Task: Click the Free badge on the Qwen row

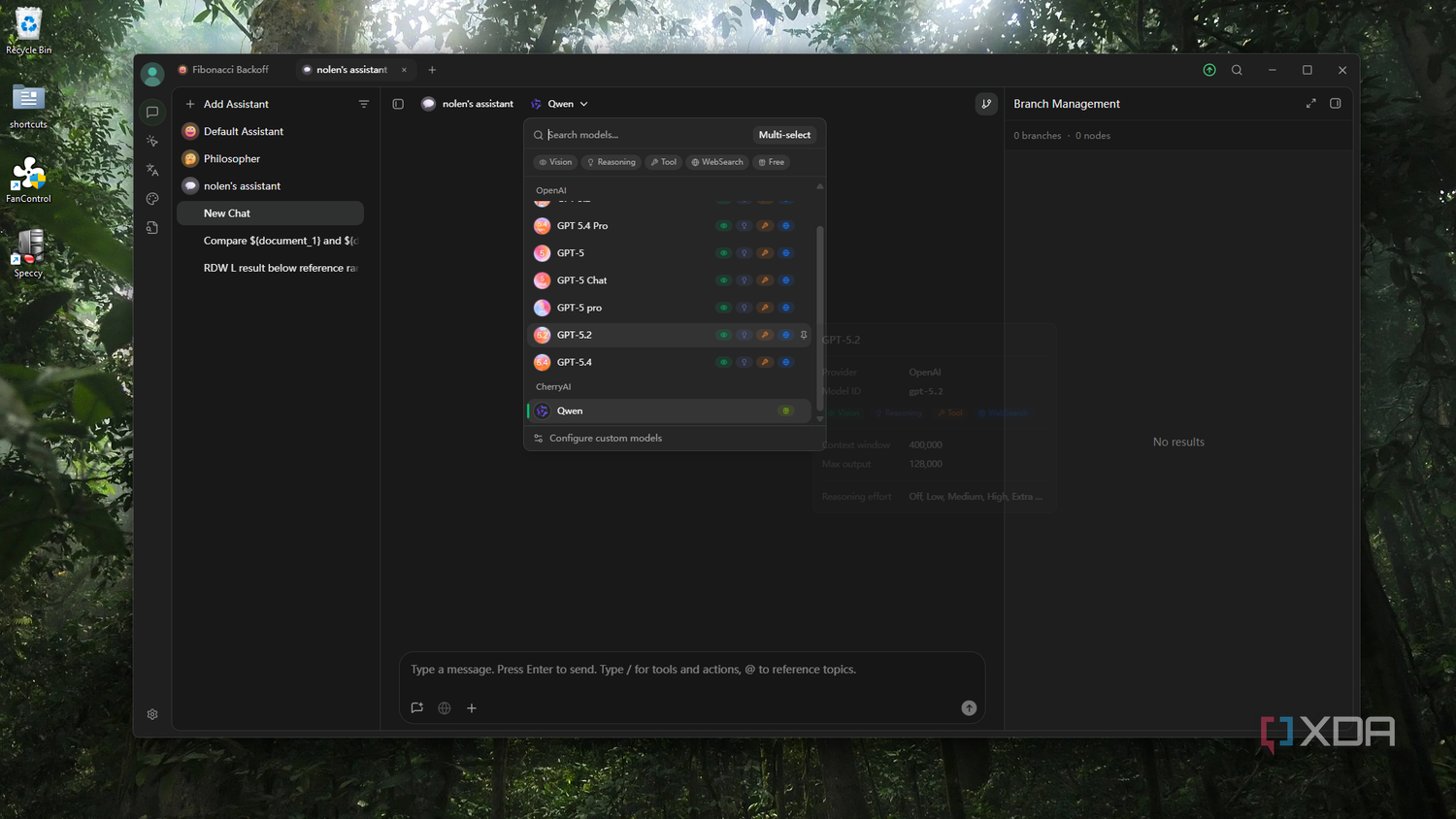Action: (x=786, y=411)
